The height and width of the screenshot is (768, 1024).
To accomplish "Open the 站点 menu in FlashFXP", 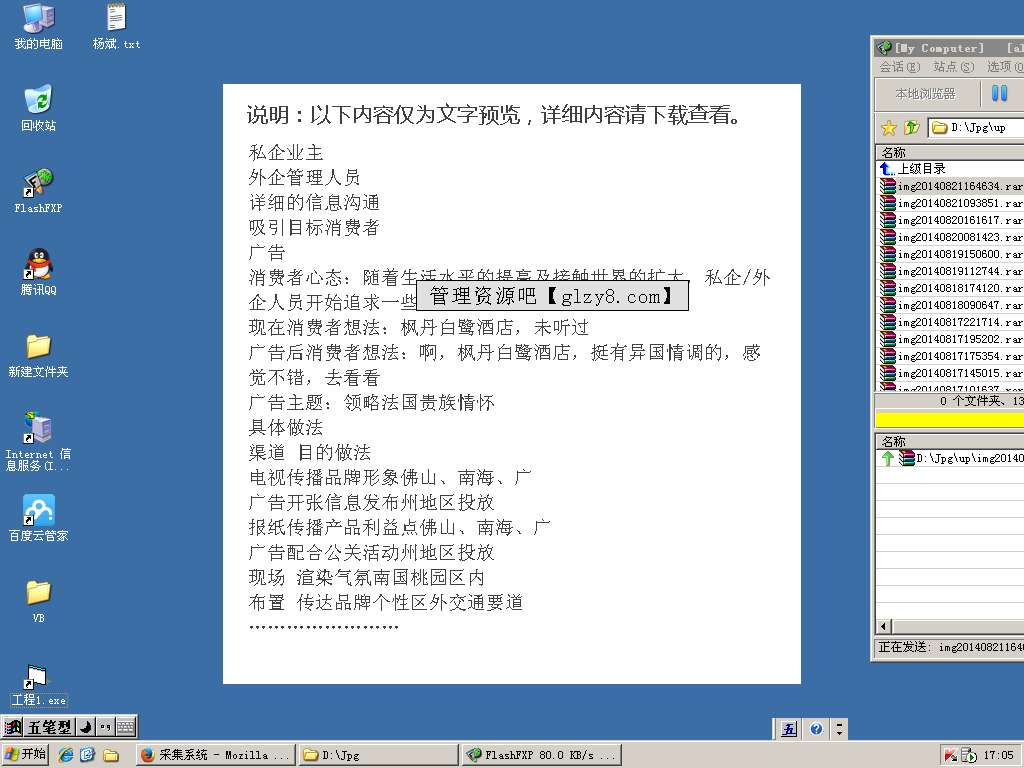I will point(953,67).
